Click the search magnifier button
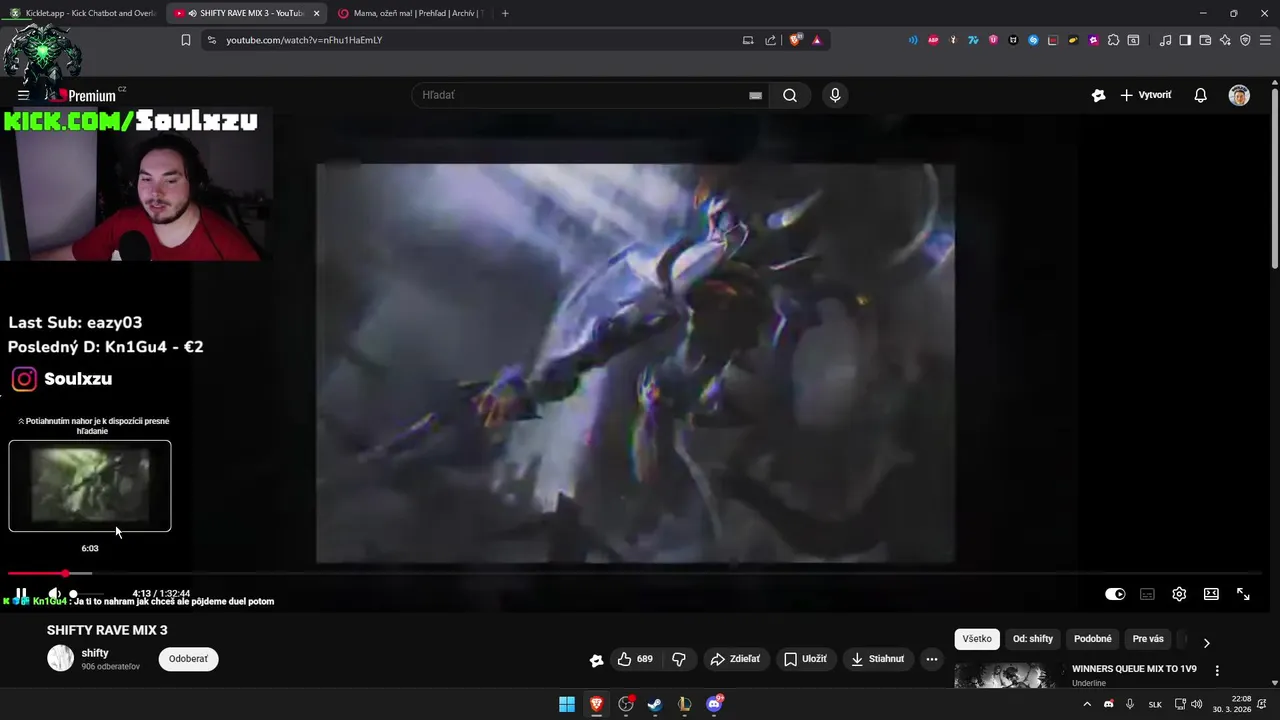Image resolution: width=1280 pixels, height=720 pixels. click(790, 95)
